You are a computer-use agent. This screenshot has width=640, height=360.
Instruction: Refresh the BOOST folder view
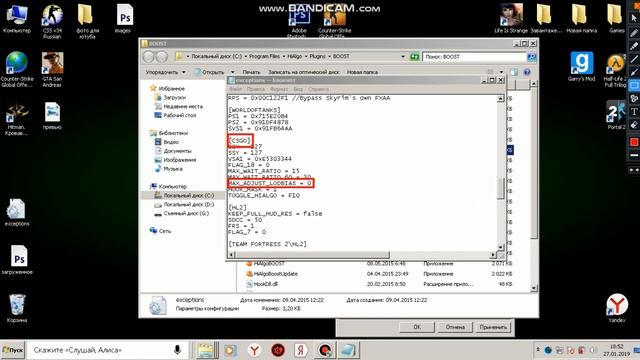click(x=414, y=57)
